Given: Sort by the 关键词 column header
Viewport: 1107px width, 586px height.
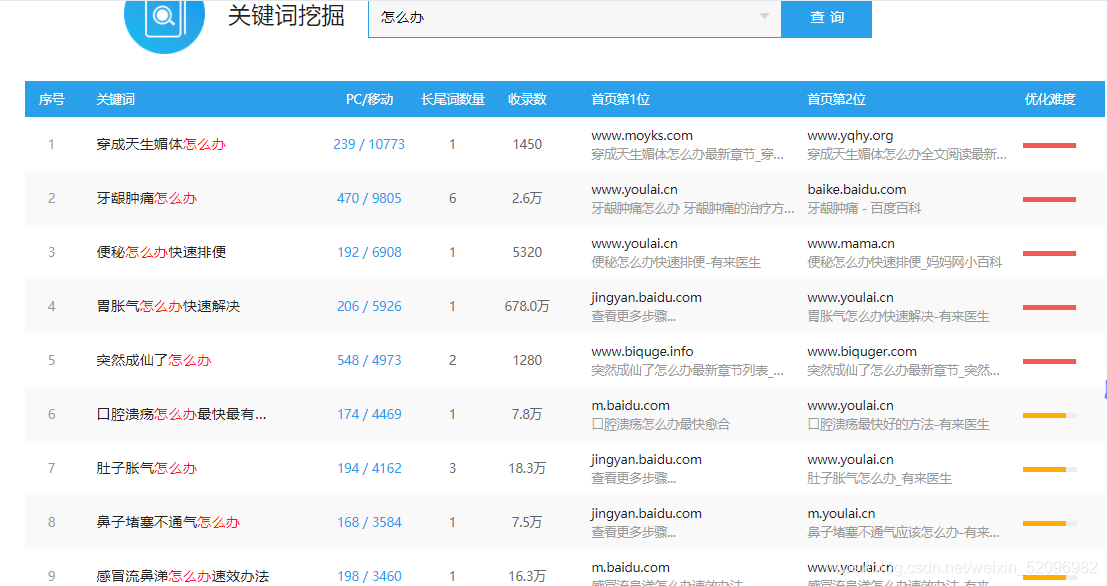Looking at the screenshot, I should click(116, 100).
